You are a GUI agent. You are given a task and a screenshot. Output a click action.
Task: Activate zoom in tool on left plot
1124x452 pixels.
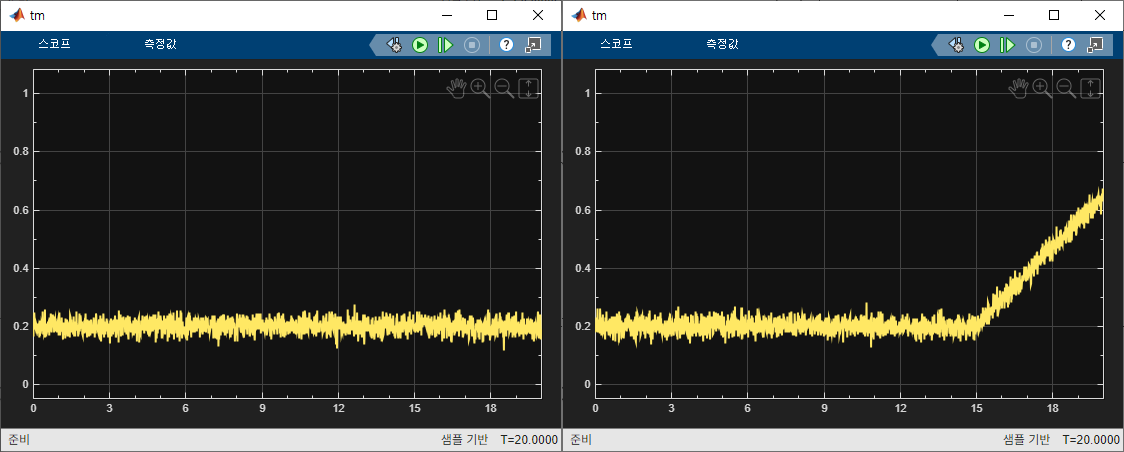[x=480, y=88]
